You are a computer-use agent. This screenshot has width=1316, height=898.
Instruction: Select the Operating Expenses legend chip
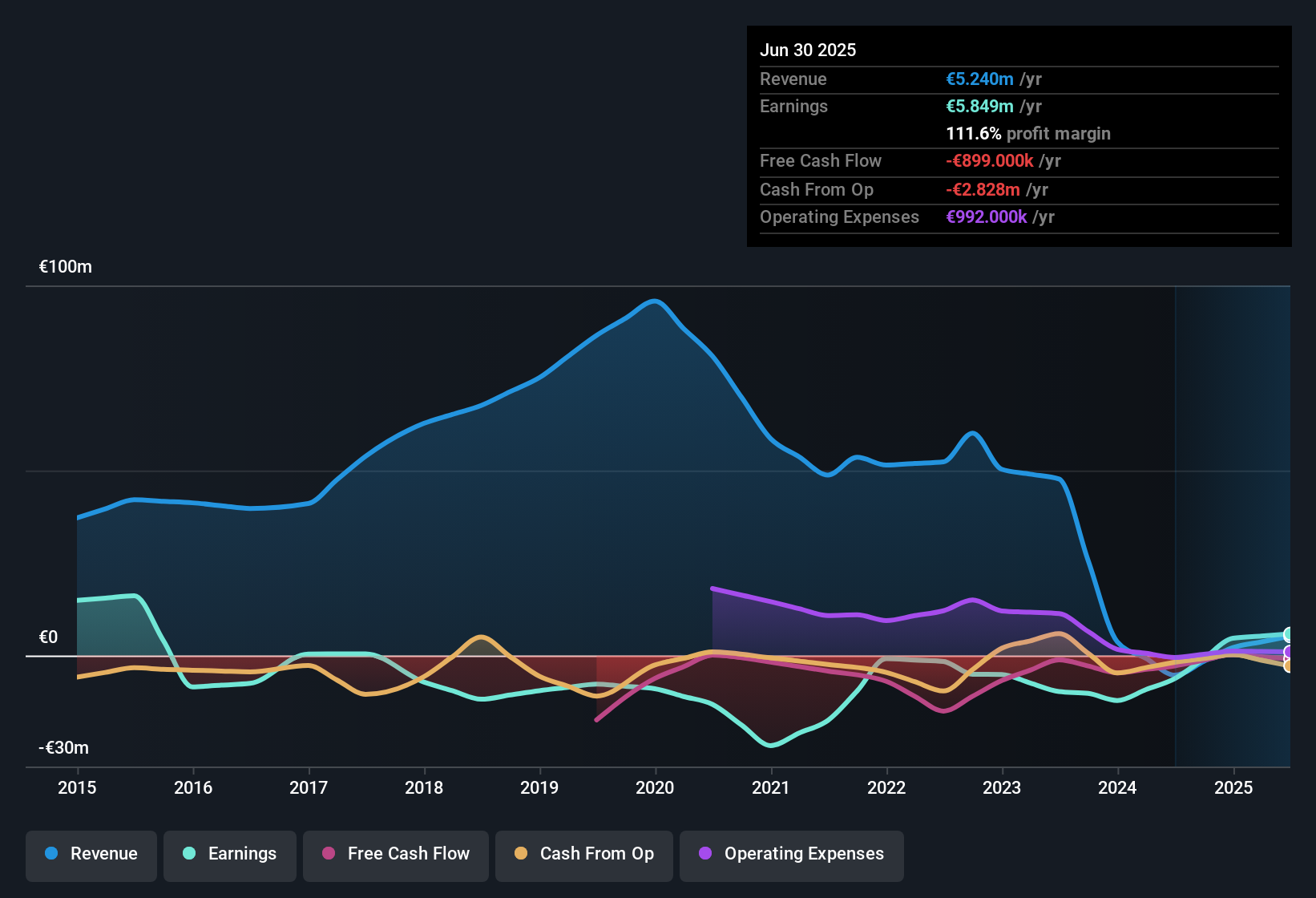click(791, 854)
